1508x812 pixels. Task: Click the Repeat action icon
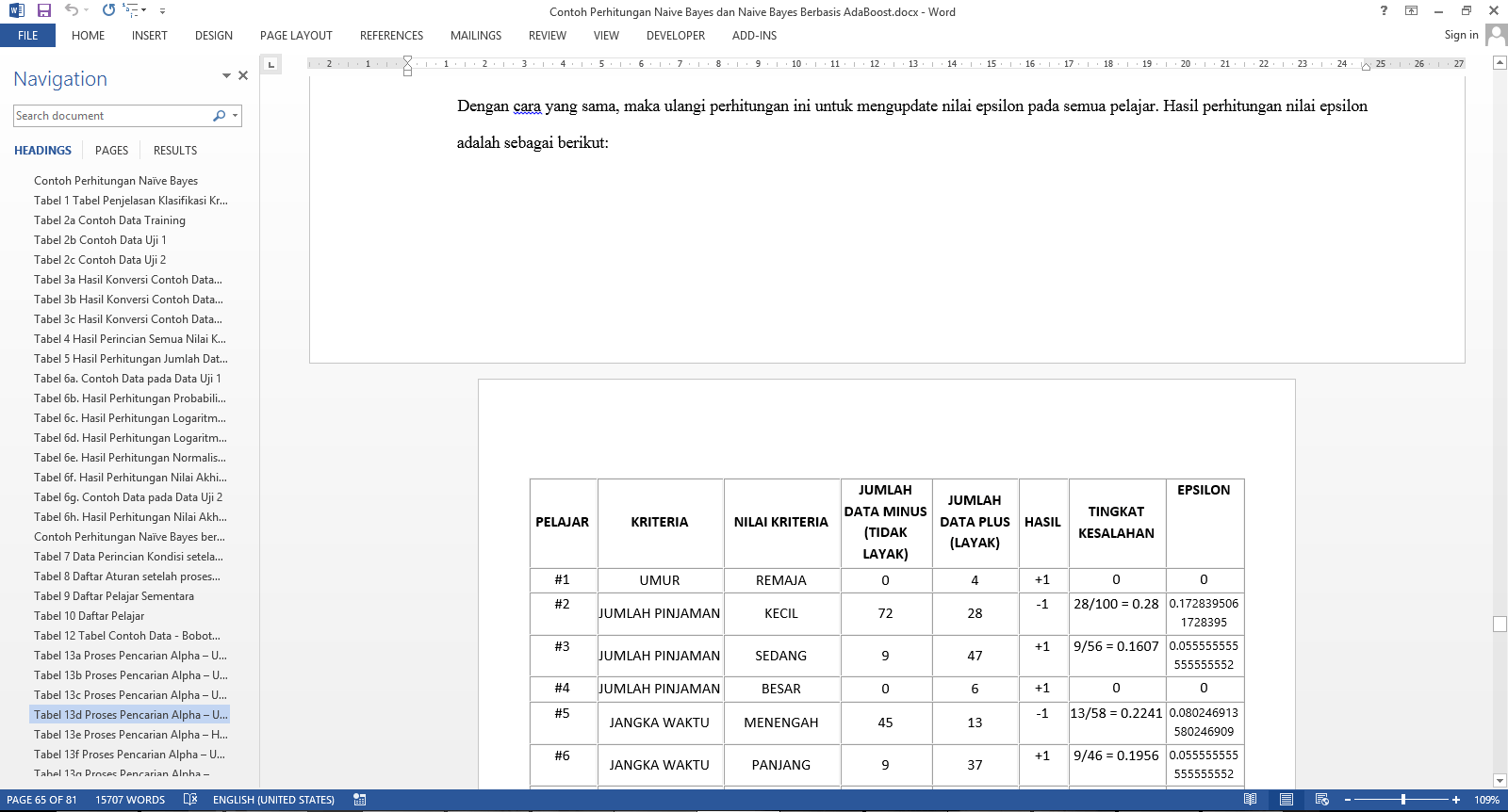point(108,10)
